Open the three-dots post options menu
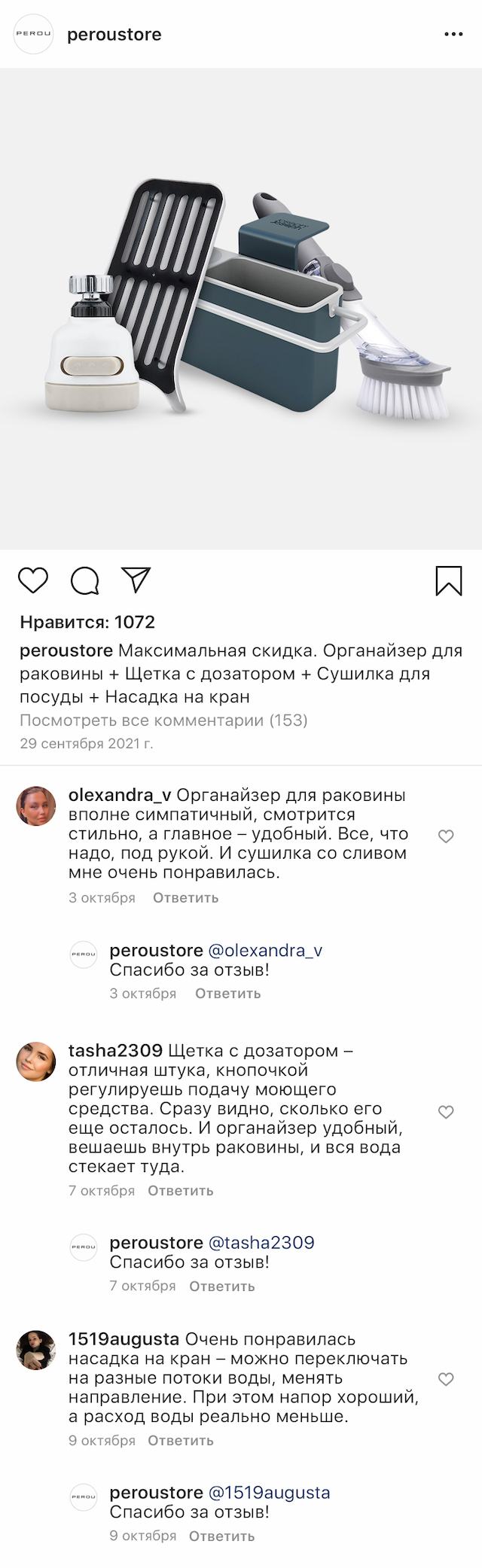The height and width of the screenshot is (1568, 482). coord(453,35)
